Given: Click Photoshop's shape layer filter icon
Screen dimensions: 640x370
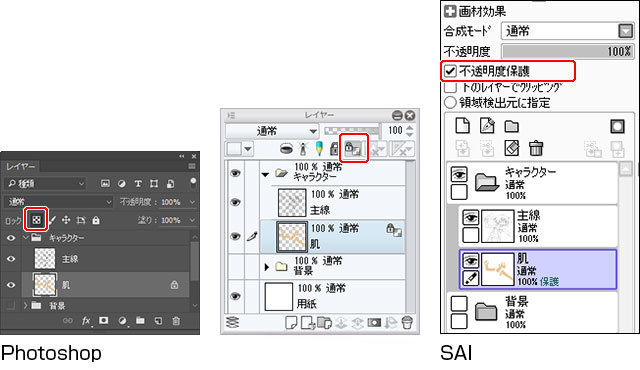Looking at the screenshot, I should pyautogui.click(x=154, y=184).
